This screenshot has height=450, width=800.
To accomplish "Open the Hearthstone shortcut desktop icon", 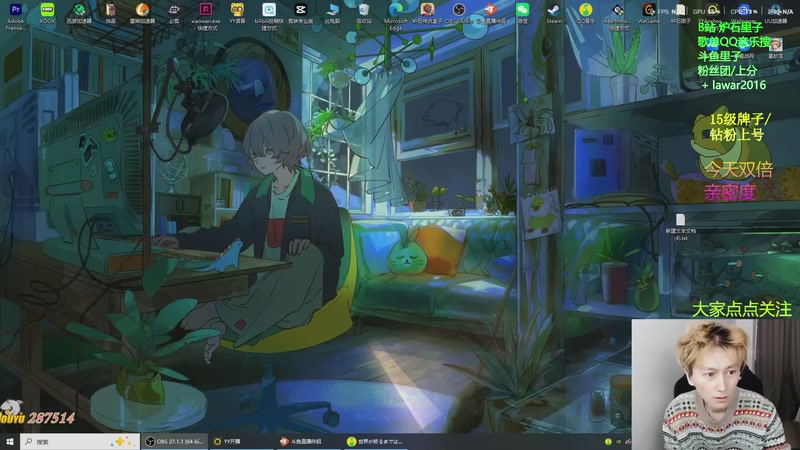I will point(617,15).
